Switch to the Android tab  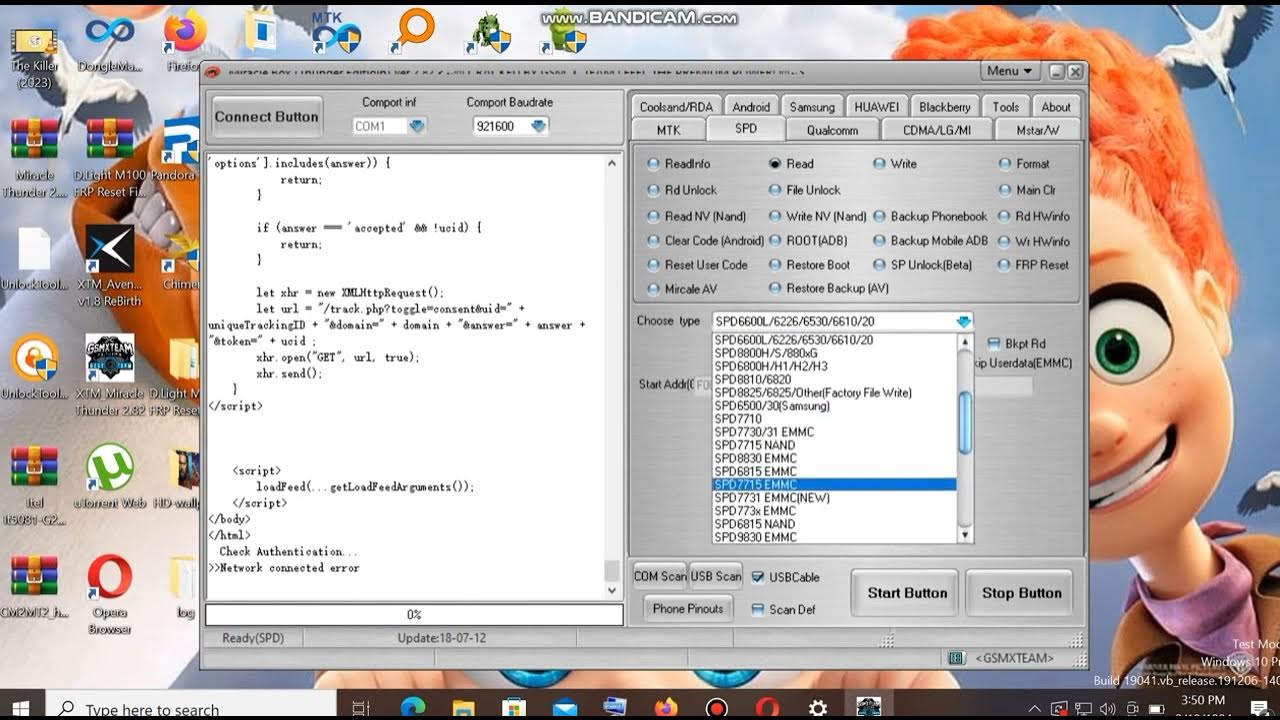[751, 107]
